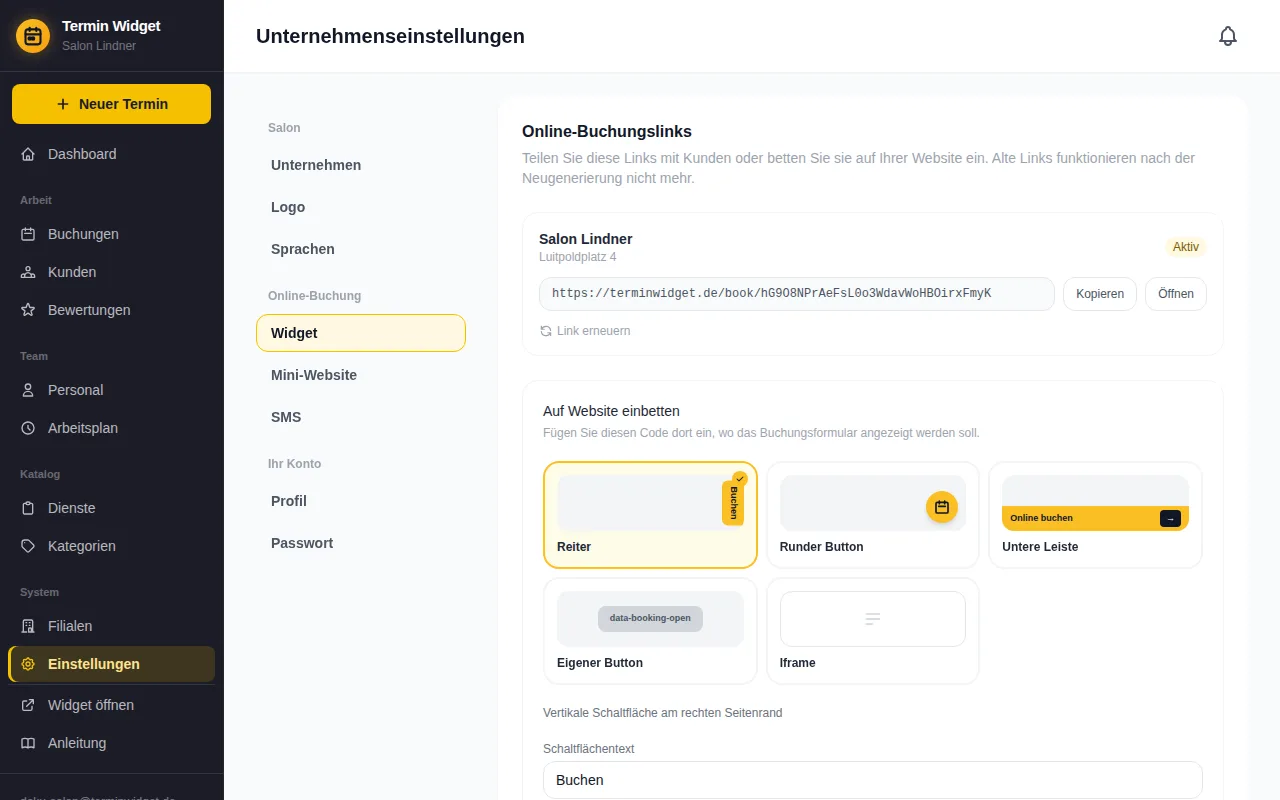Click the refresh icon beside Link erneuern
The width and height of the screenshot is (1280, 800).
click(546, 331)
